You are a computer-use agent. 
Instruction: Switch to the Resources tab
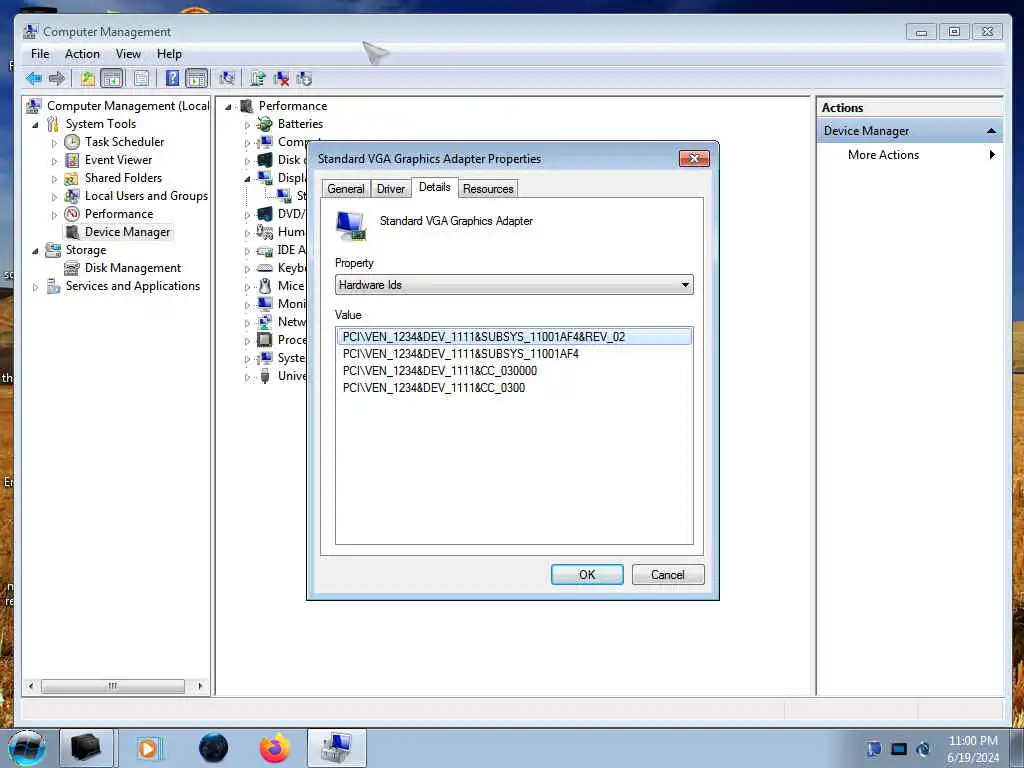tap(488, 189)
